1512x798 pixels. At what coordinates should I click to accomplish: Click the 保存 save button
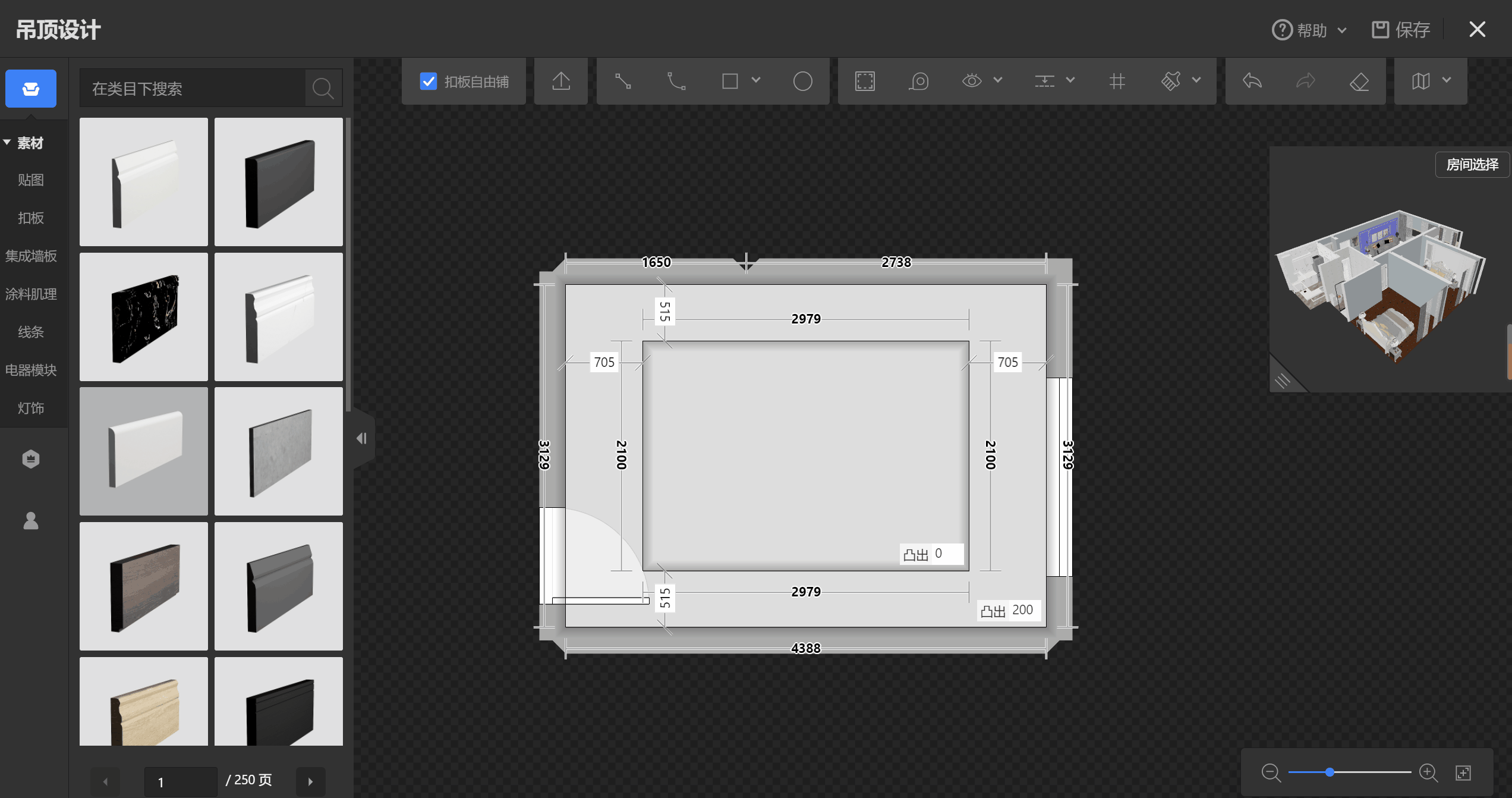click(x=1401, y=30)
